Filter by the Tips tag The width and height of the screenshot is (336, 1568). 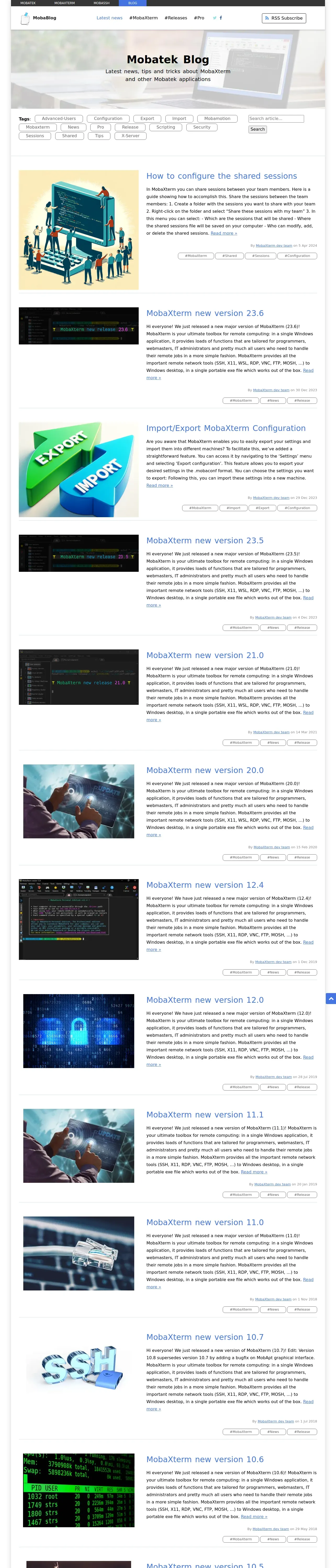click(99, 136)
